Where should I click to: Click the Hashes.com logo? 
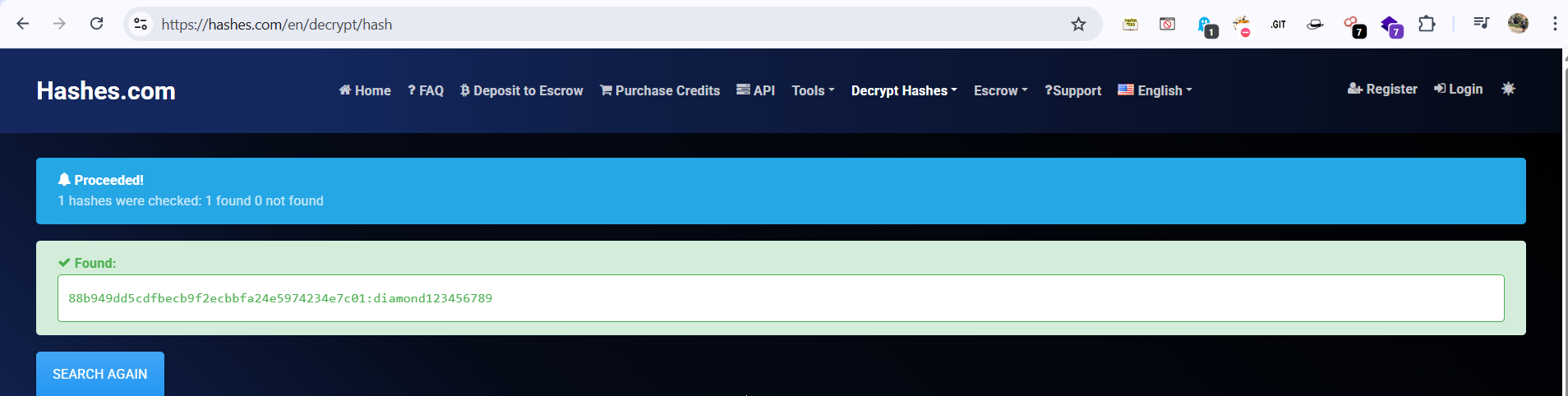pos(106,90)
